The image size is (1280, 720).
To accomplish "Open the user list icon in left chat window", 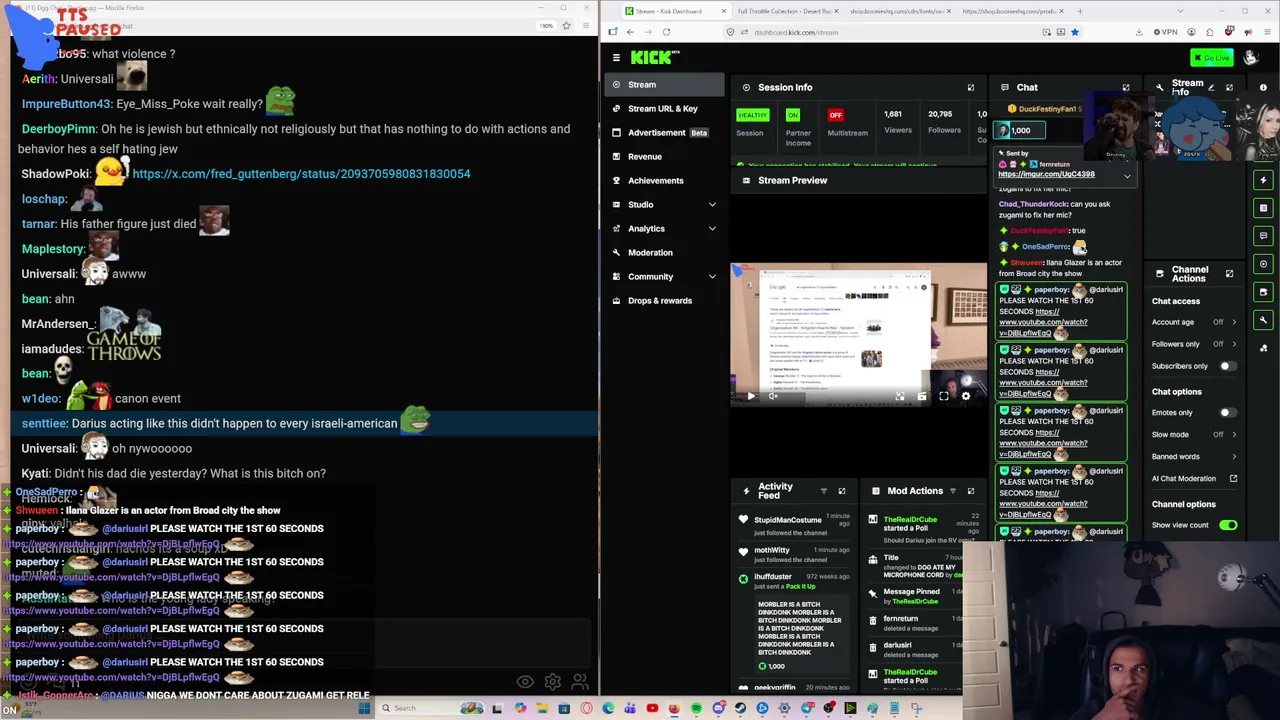I will coord(580,682).
